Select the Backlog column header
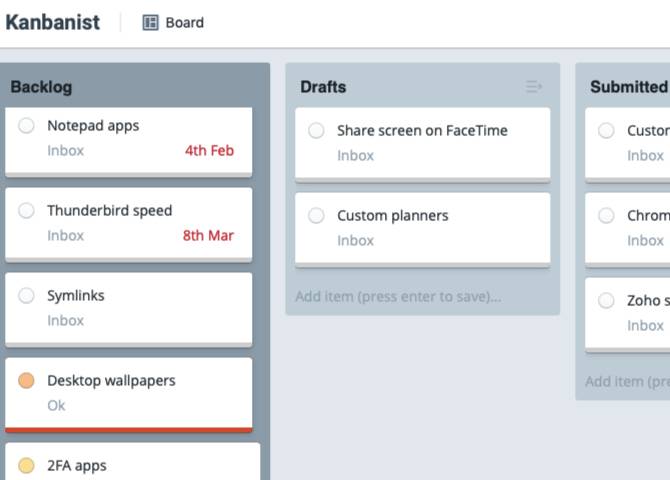Viewport: 670px width, 480px height. [41, 87]
